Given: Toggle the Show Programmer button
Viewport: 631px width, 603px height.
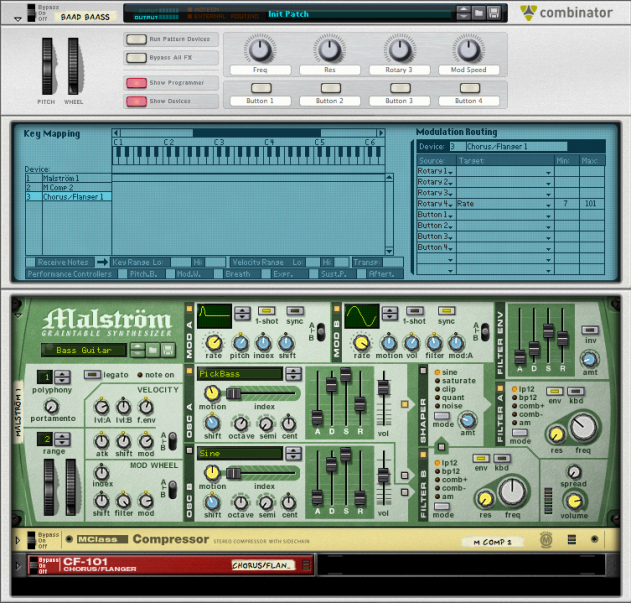Looking at the screenshot, I should tap(137, 83).
